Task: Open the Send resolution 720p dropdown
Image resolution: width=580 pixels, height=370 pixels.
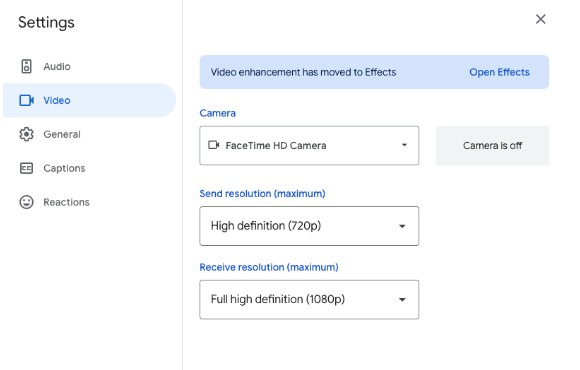Action: (x=309, y=226)
